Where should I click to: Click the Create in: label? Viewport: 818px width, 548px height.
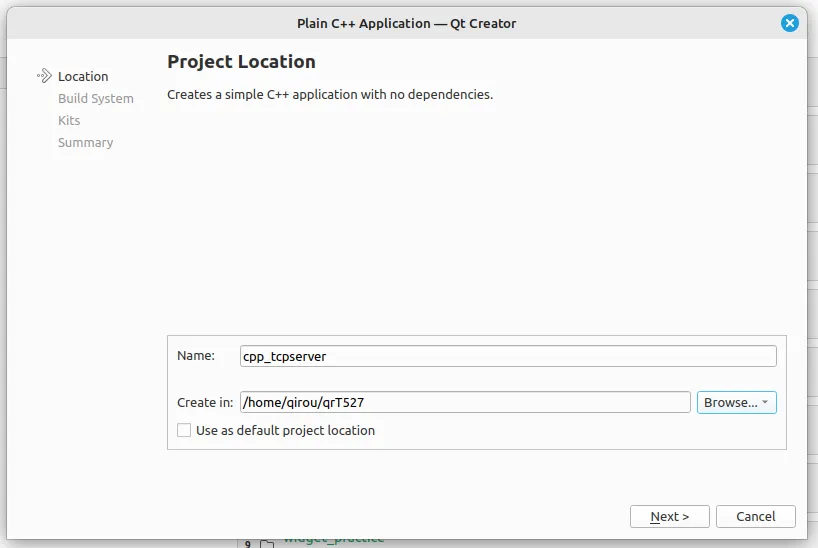point(205,402)
